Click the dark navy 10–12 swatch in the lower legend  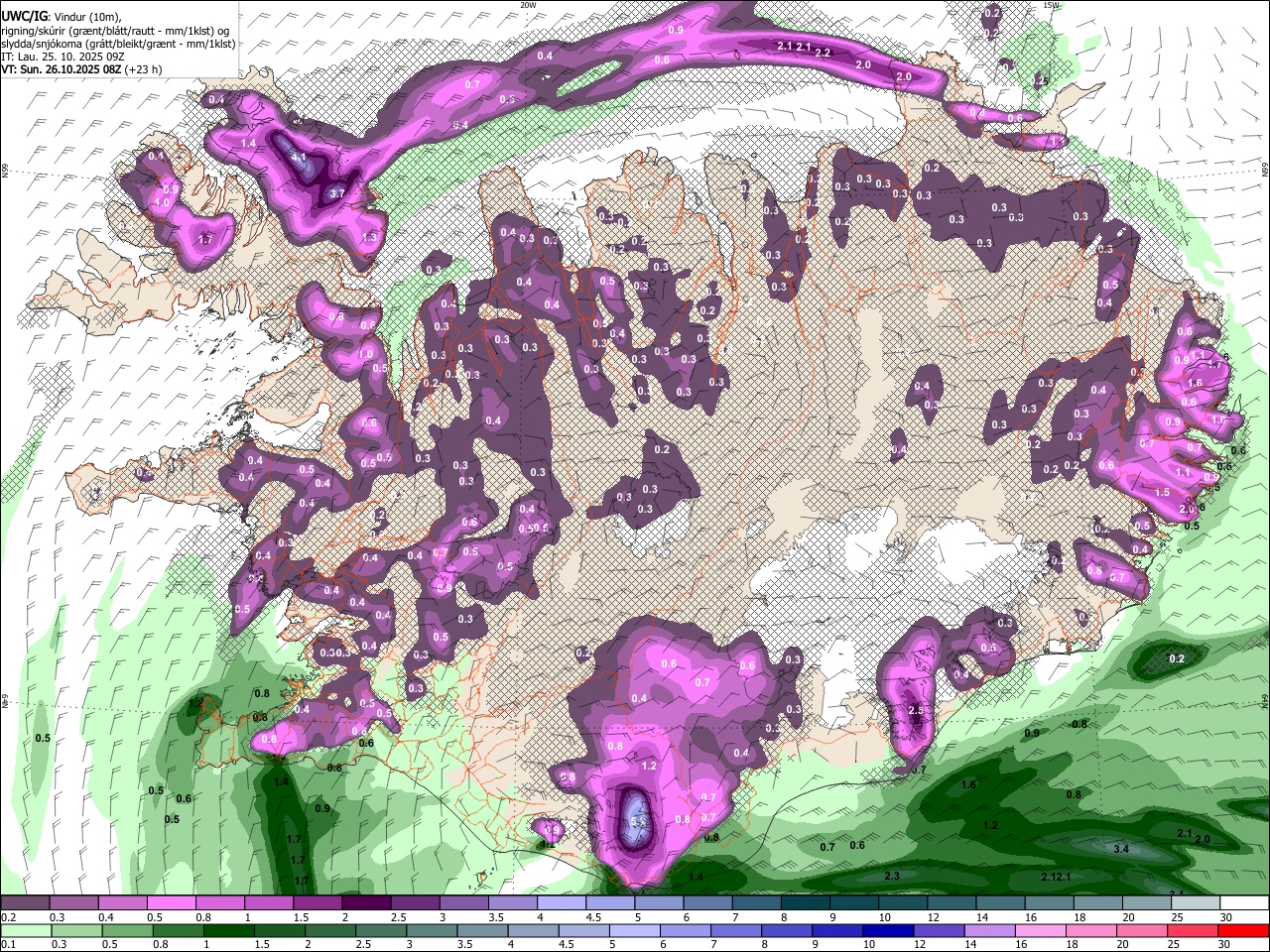886,931
